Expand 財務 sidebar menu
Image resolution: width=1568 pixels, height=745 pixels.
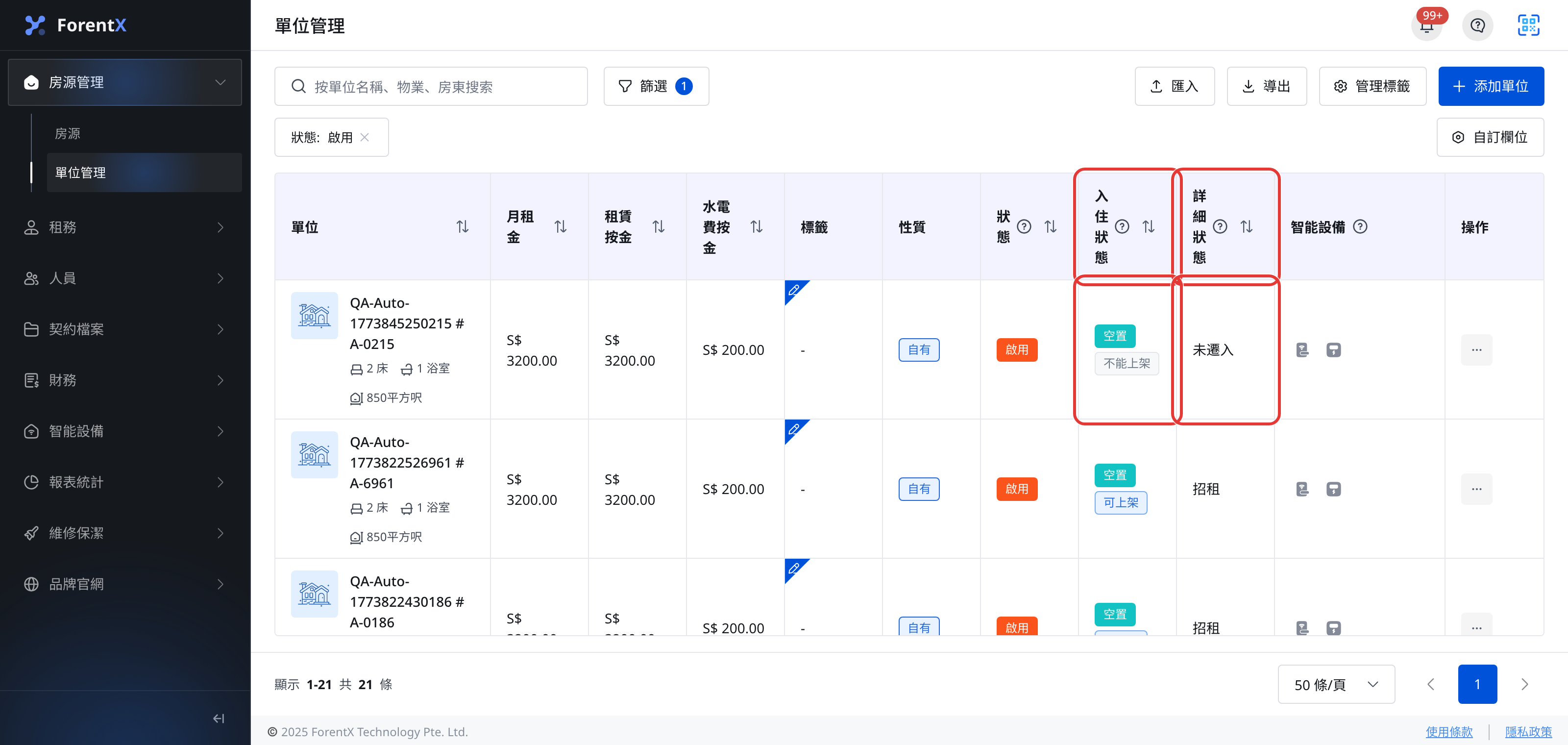(x=125, y=380)
